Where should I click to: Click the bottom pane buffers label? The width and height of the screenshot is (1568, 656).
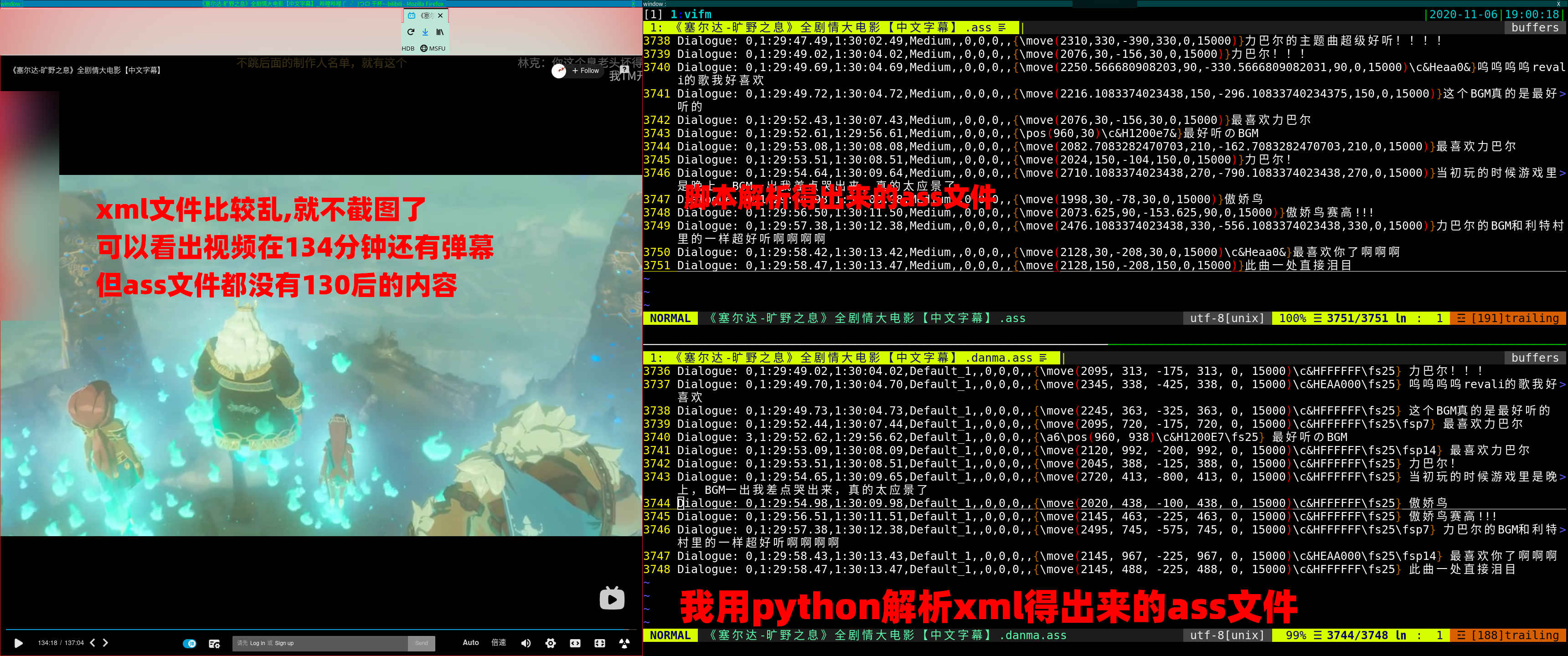tap(1535, 358)
